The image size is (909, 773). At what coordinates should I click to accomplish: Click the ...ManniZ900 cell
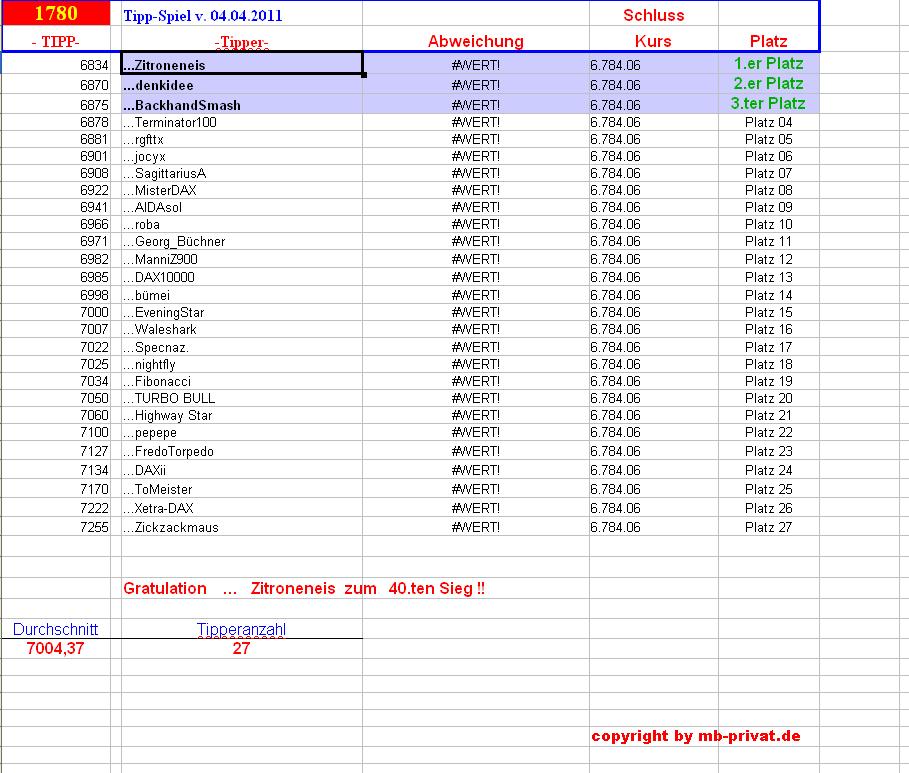point(242,259)
